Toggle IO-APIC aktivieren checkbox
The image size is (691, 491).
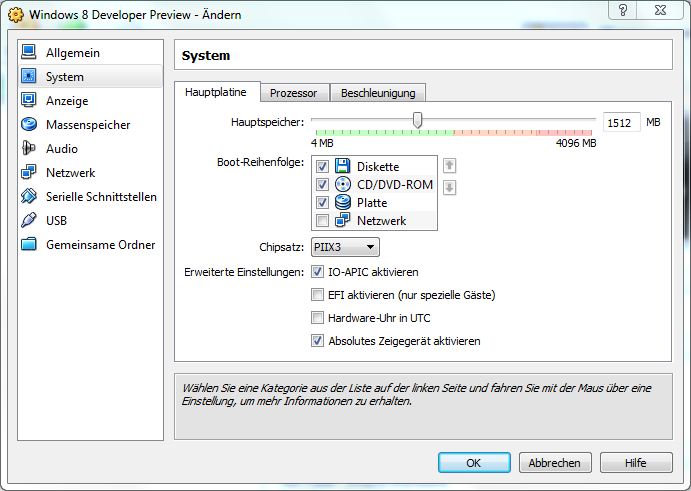point(317,272)
